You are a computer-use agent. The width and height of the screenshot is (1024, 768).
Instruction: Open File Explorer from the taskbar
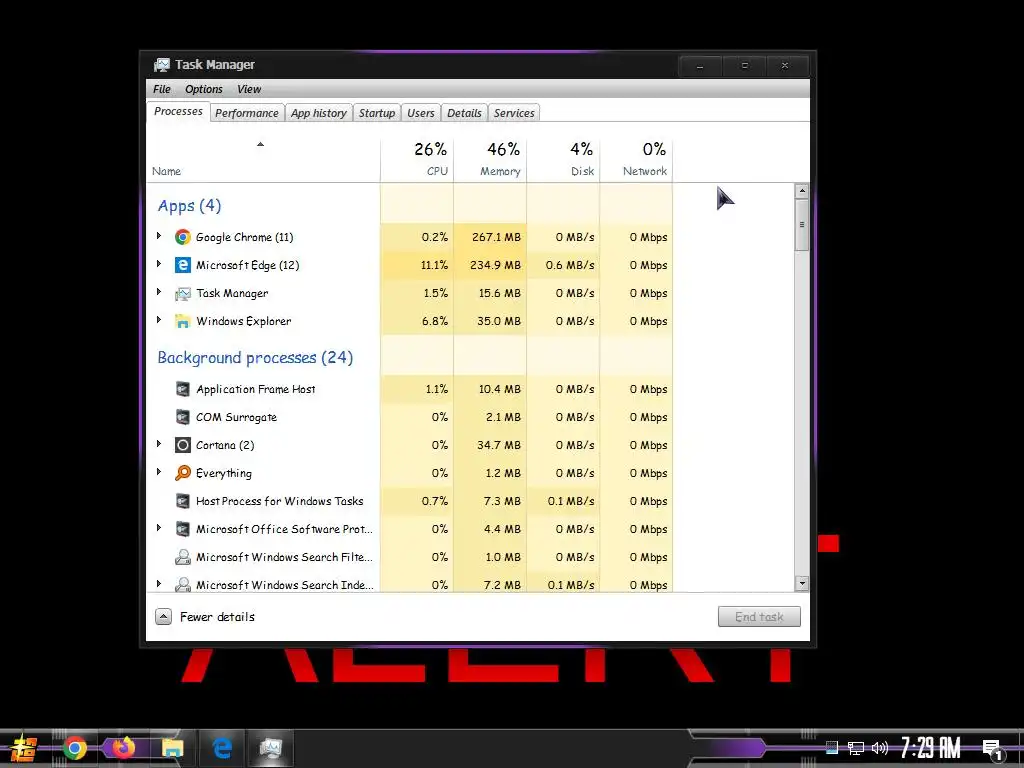[172, 748]
